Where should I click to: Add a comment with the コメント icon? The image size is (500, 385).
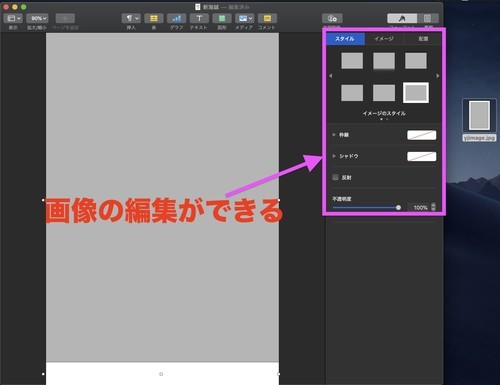click(267, 18)
